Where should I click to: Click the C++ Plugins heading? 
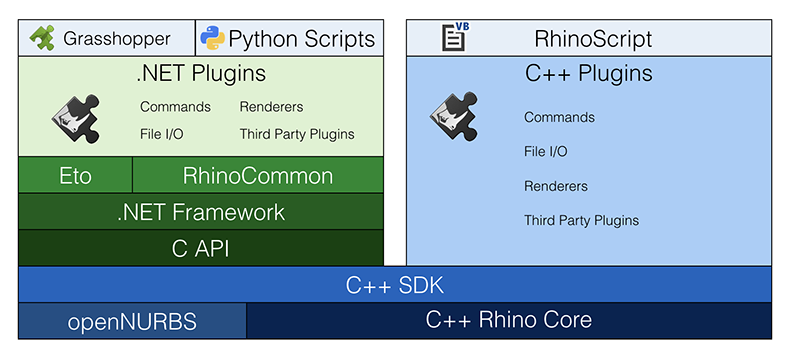[588, 74]
